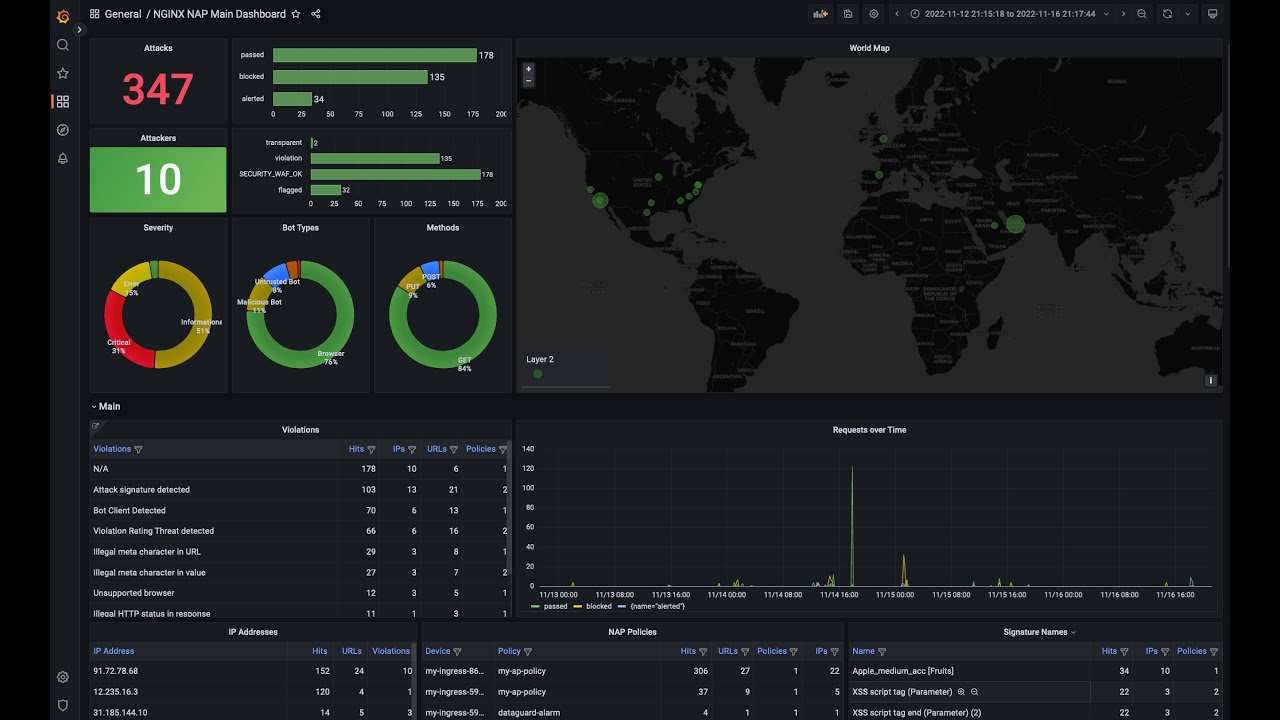Click the Layer 2 map legend marker
Screen dimensions: 1280x720
(x=538, y=374)
